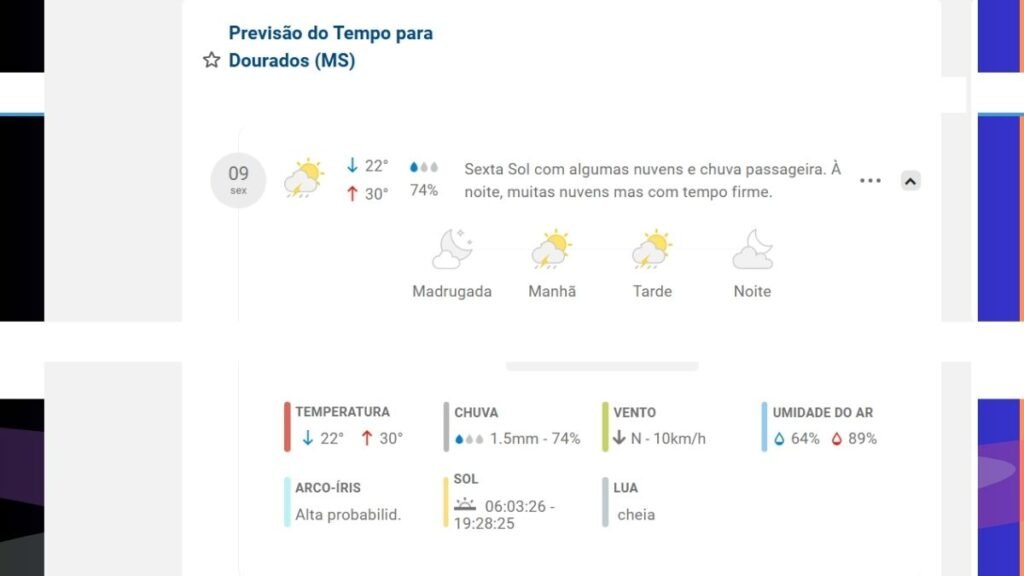Click the Manhã sun and storm icon
1024x576 pixels.
(x=551, y=250)
